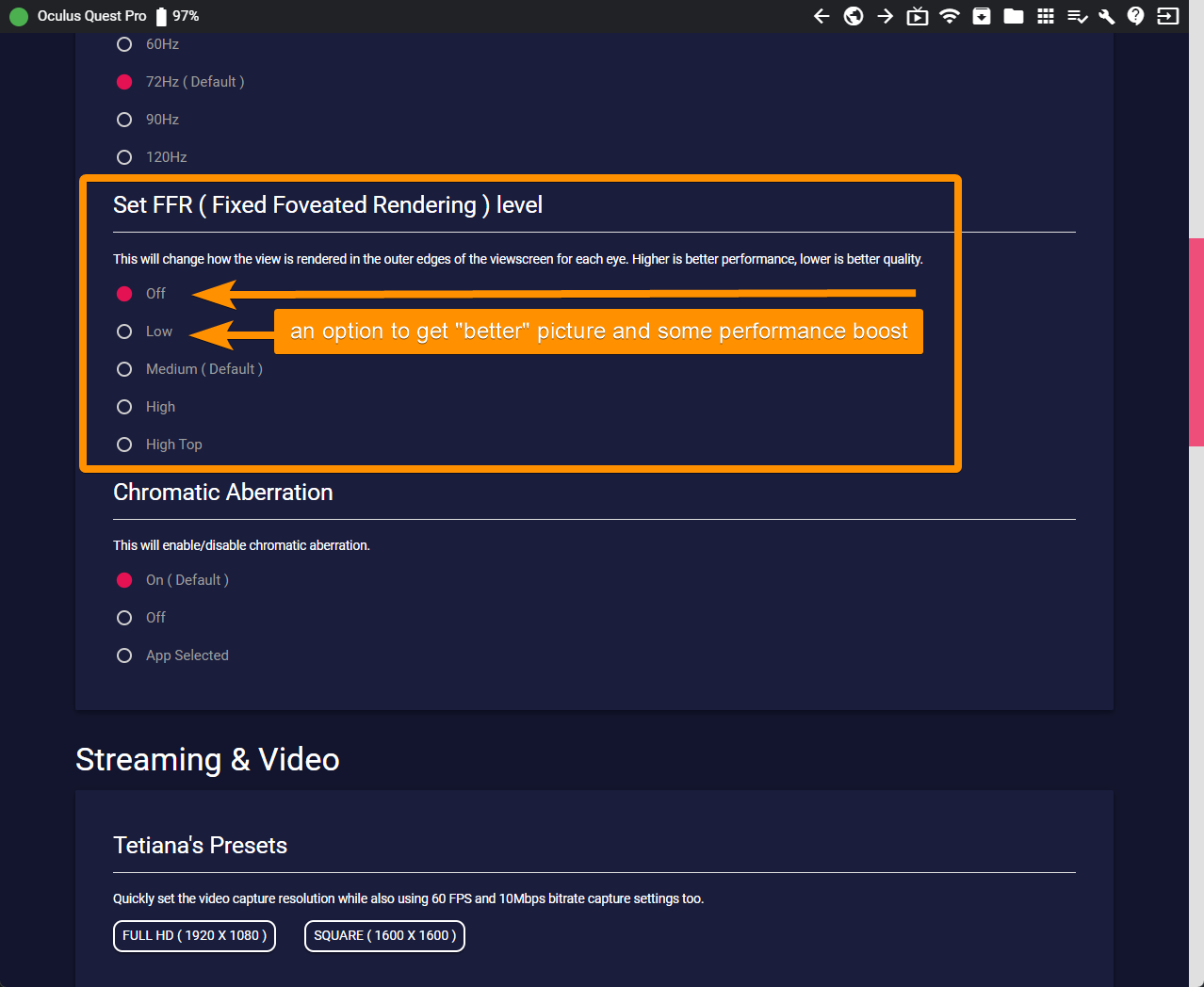Open the globe browser icon
This screenshot has width=1204, height=987.
pos(854,16)
